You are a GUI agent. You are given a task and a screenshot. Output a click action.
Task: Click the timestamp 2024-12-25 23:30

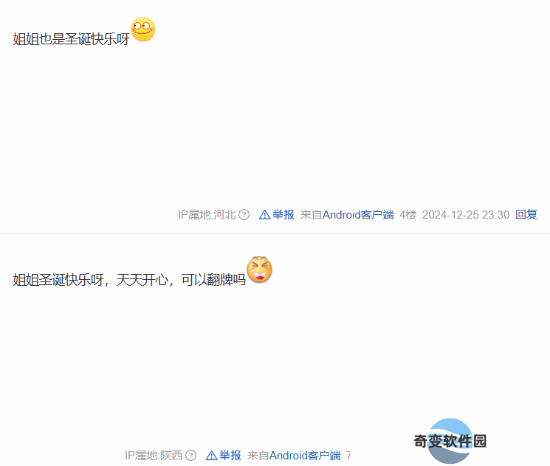[x=465, y=215]
